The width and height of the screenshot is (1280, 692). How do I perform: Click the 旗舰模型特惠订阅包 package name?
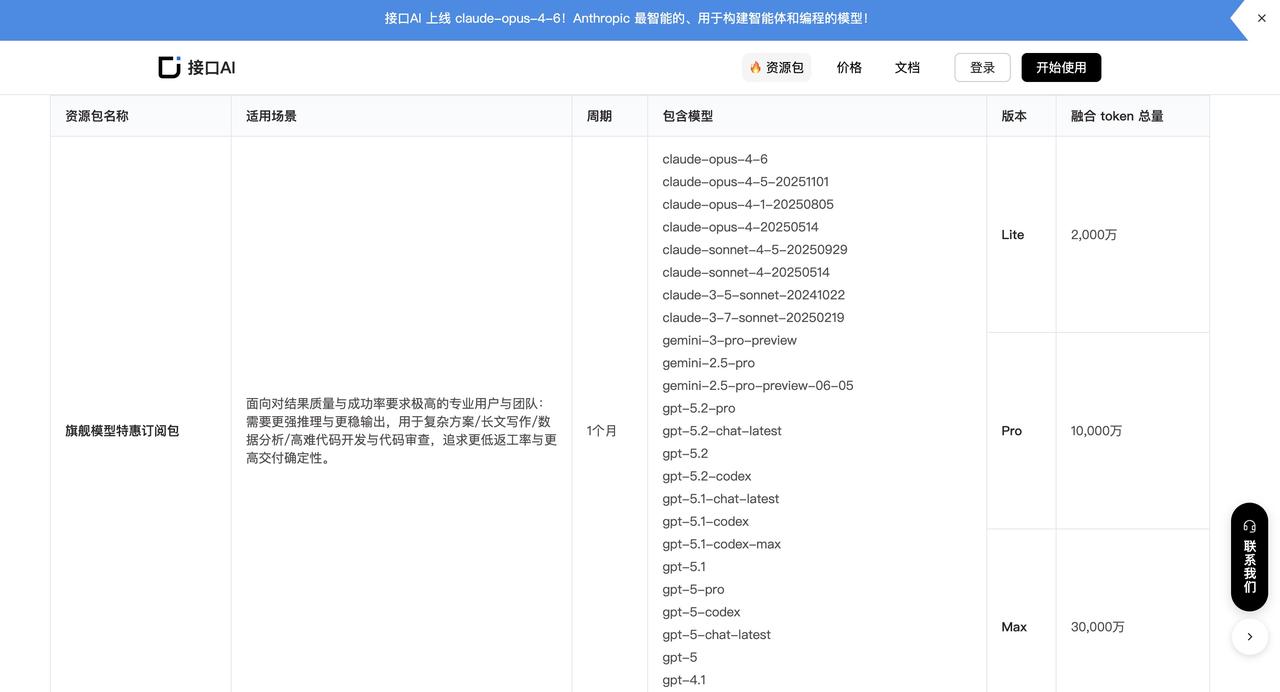click(122, 431)
